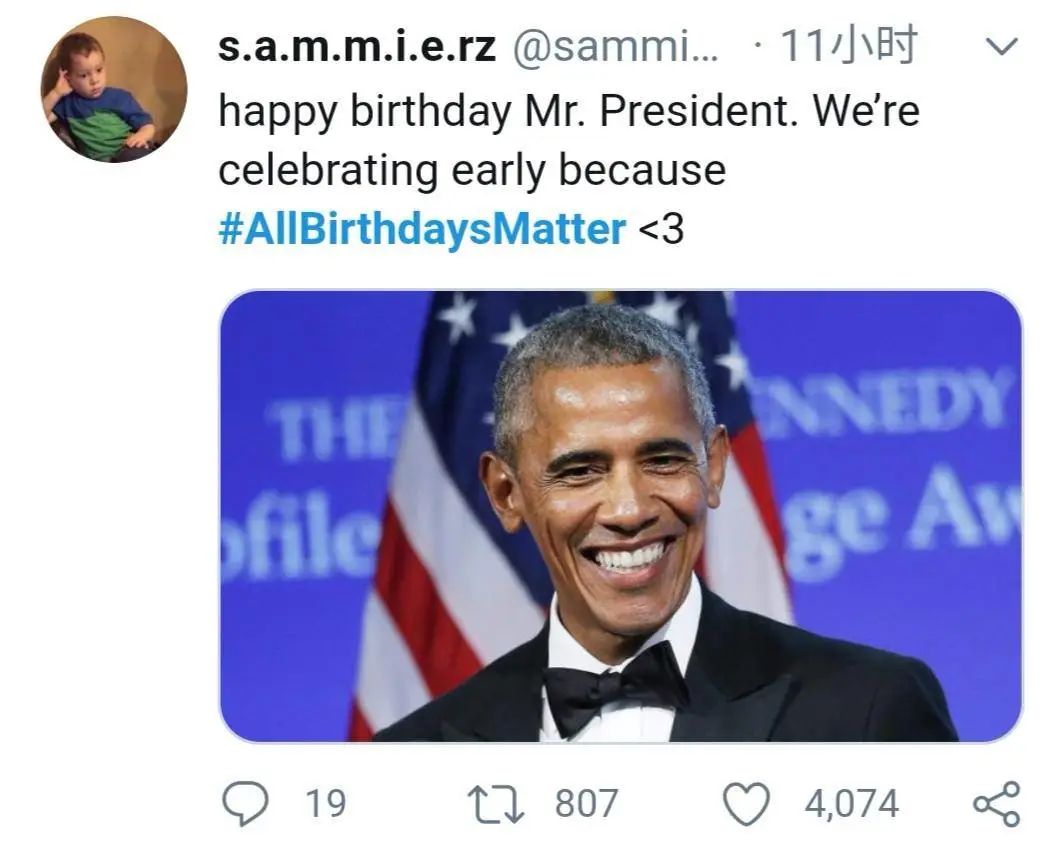Like the tweet with the heart icon
The width and height of the screenshot is (1060, 847).
[x=746, y=804]
